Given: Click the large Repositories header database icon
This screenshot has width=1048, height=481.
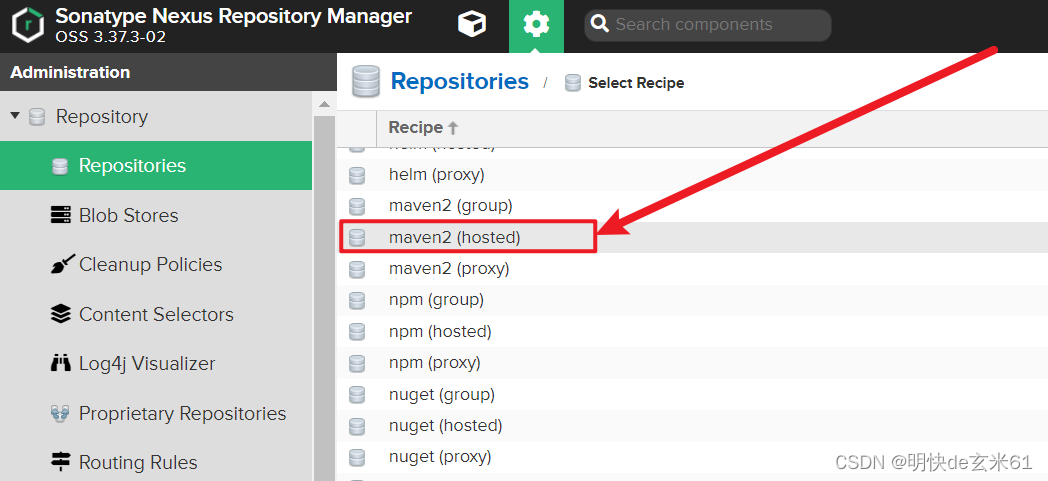Looking at the screenshot, I should coord(366,82).
